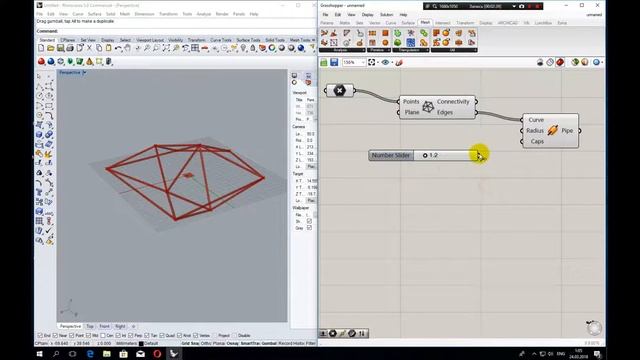Select the Pan hand icon in Rhino toolbar
This screenshot has width=640, height=360.
coord(128,48)
